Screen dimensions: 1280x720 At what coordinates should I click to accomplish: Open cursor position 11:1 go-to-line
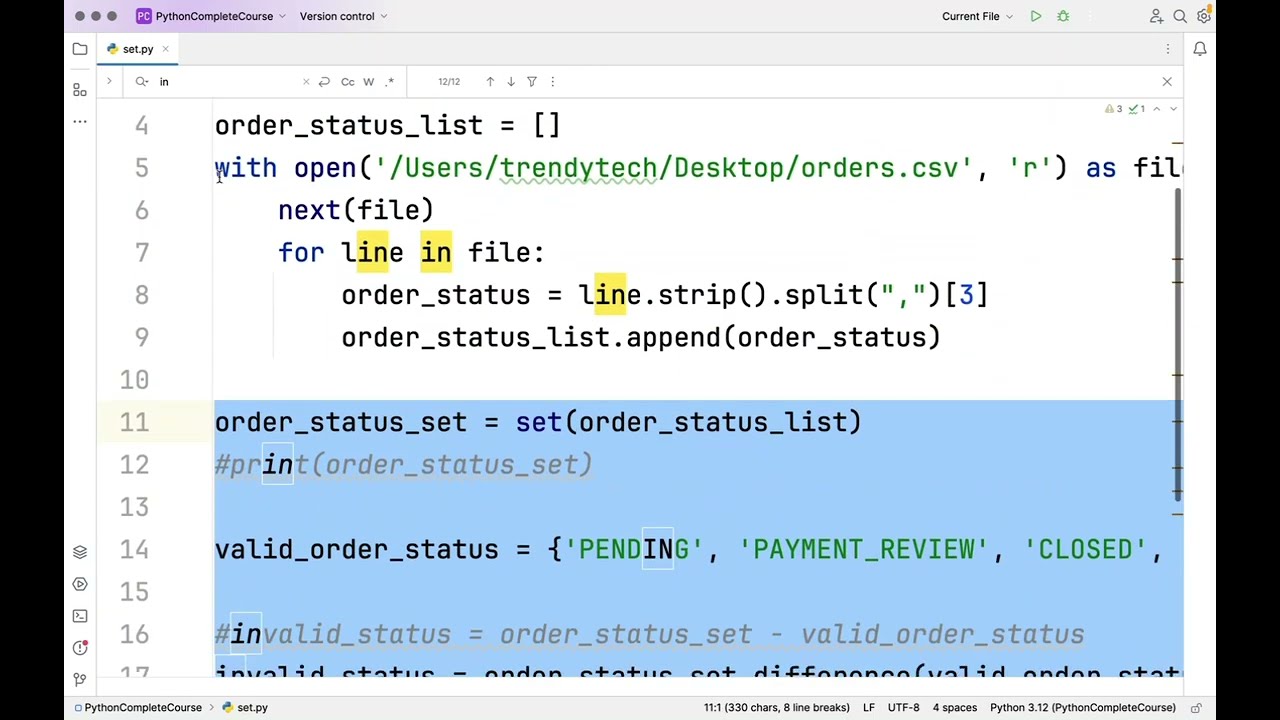777,708
